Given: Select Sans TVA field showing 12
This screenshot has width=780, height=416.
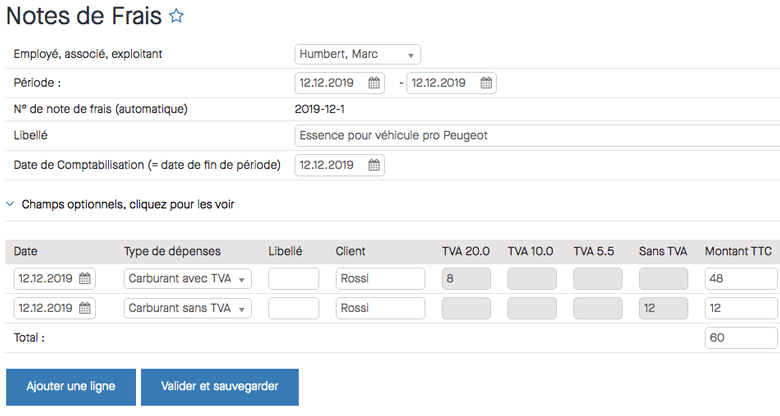Looking at the screenshot, I should point(664,308).
